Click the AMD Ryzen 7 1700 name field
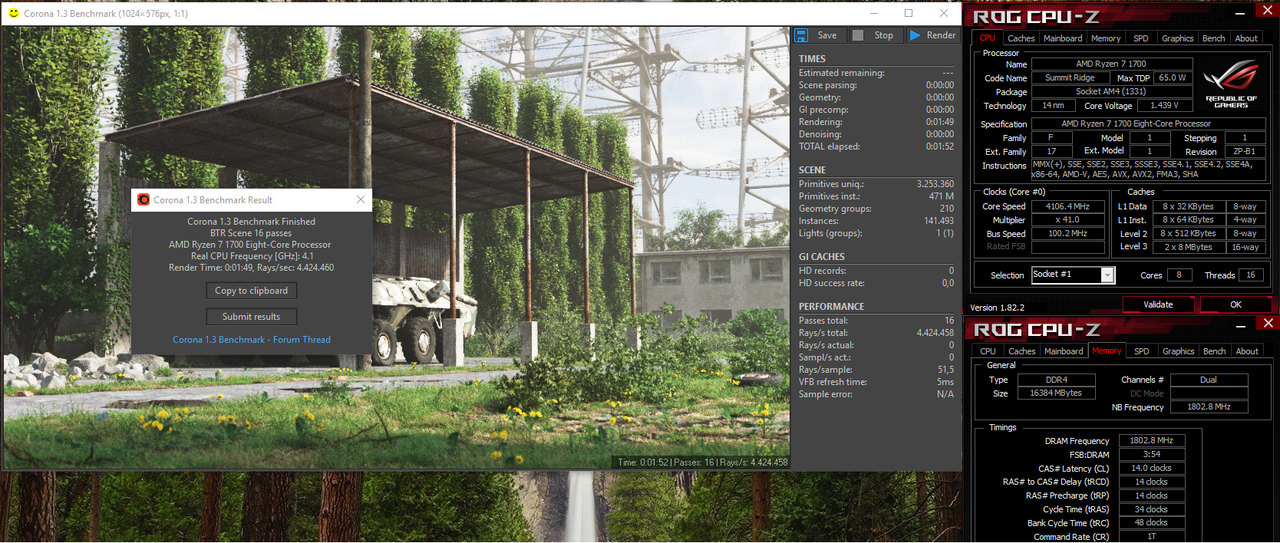Screen dimensions: 1280x543 click(1110, 64)
